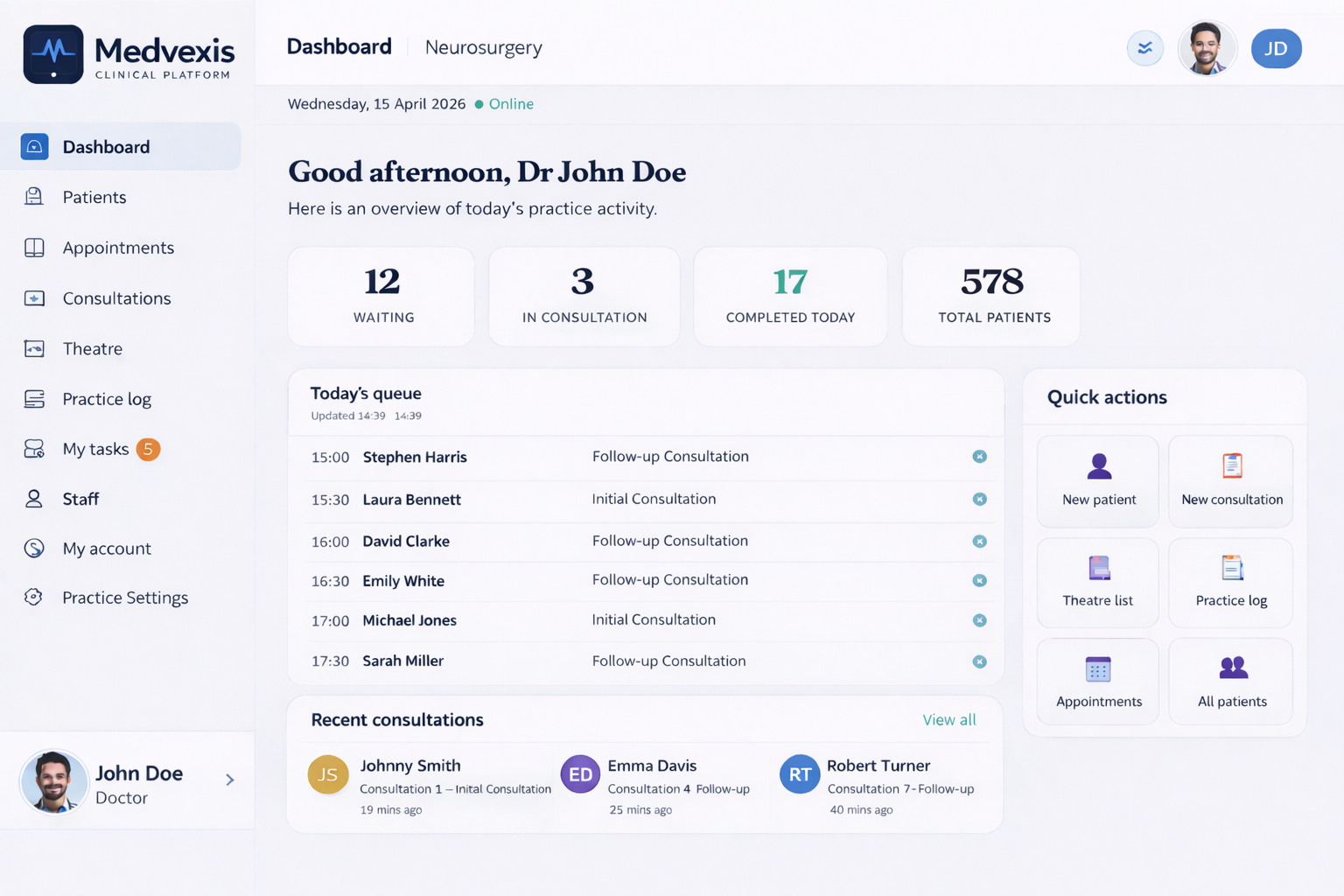The width and height of the screenshot is (1344, 896).
Task: Open the Theatre list quick action
Action: pyautogui.click(x=1097, y=582)
